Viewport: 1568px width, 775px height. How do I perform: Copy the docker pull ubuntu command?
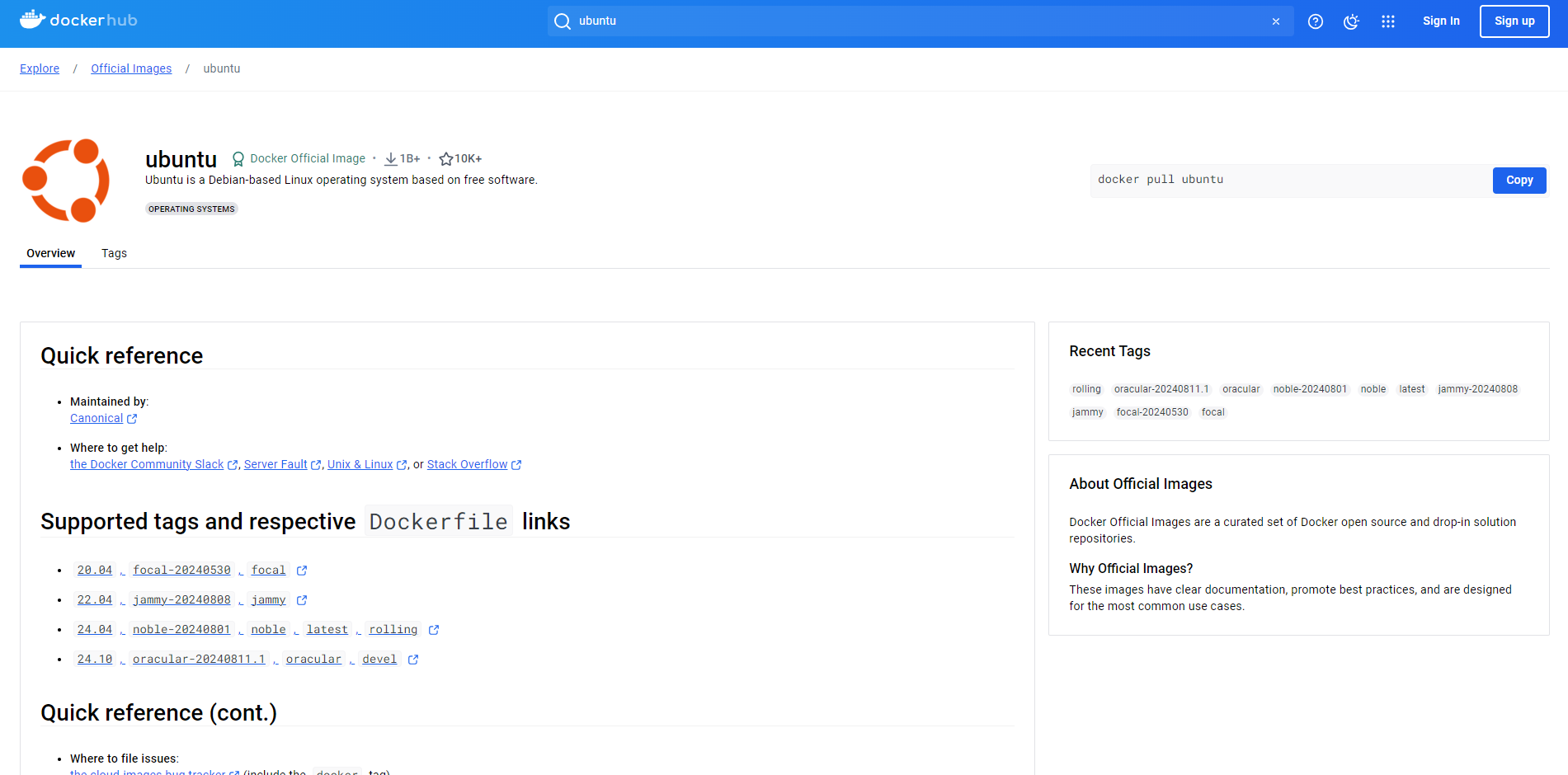1519,181
